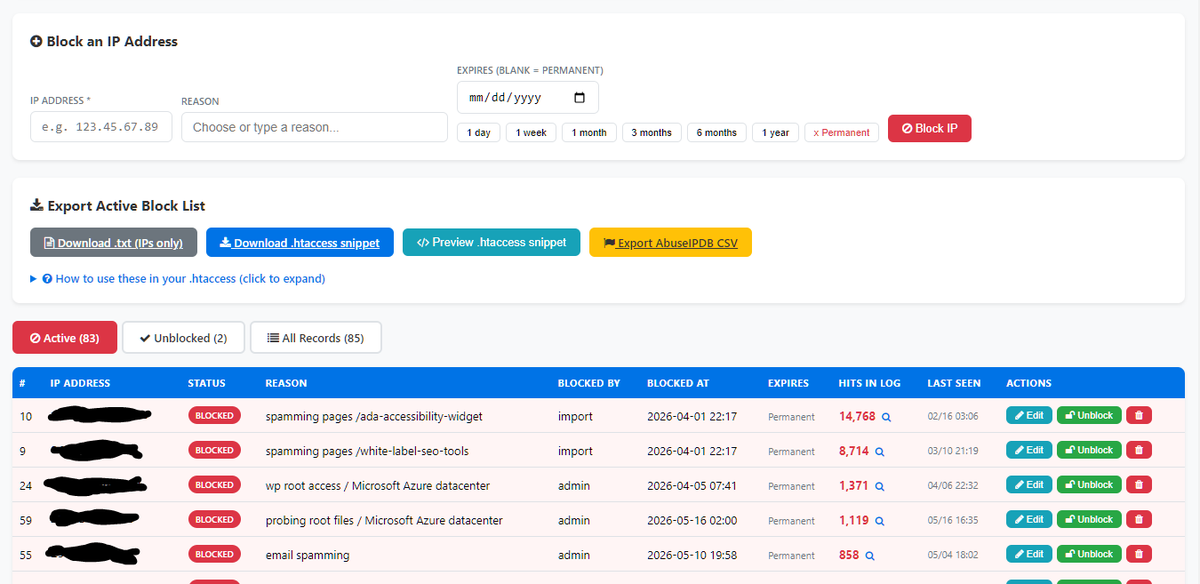Viewport: 1200px width, 584px height.
Task: Click the 8,714 hits value
Action: coord(854,451)
